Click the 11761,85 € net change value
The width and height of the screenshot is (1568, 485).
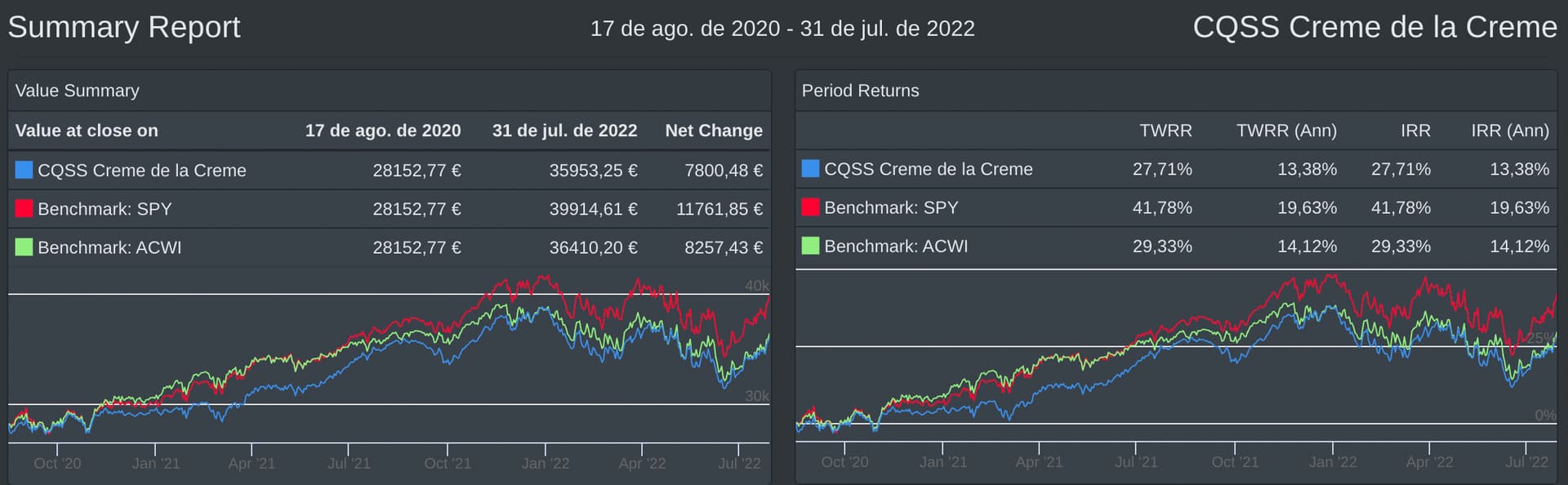(x=719, y=208)
